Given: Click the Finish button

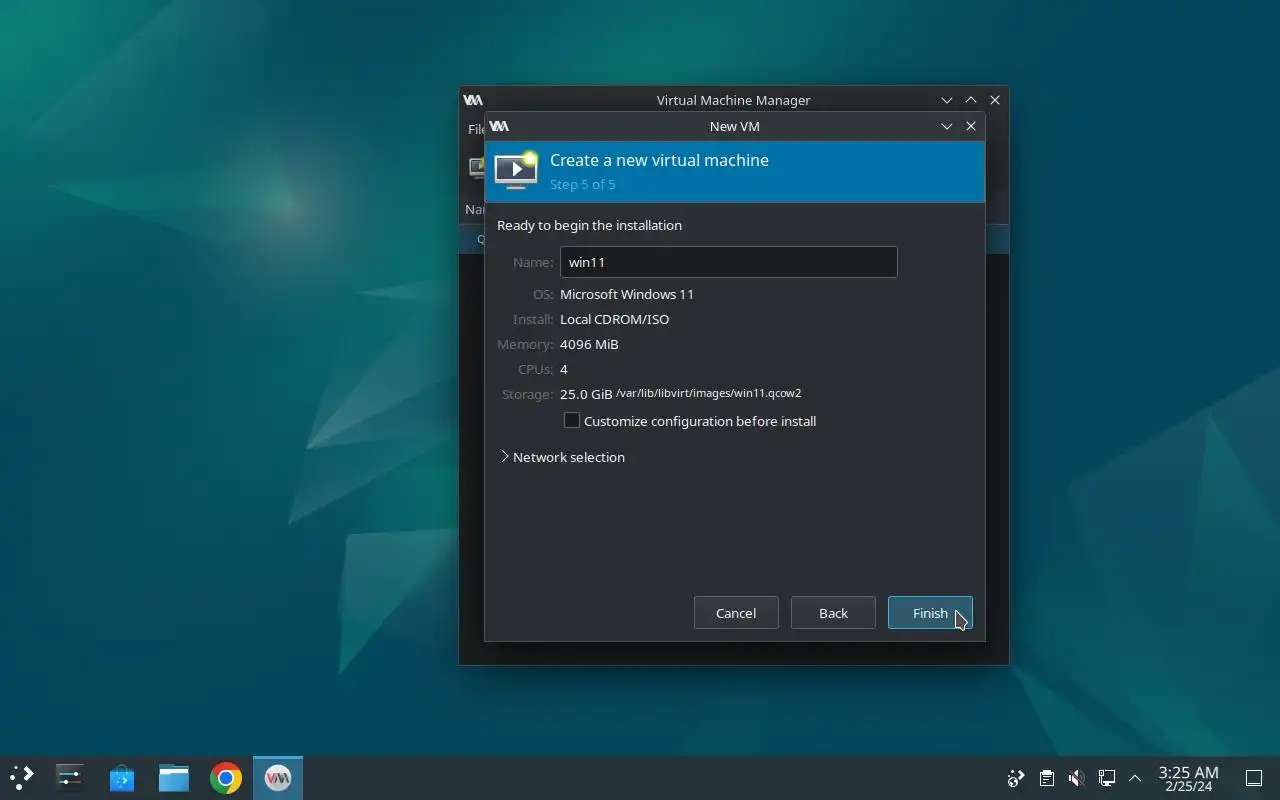Looking at the screenshot, I should click(x=930, y=613).
